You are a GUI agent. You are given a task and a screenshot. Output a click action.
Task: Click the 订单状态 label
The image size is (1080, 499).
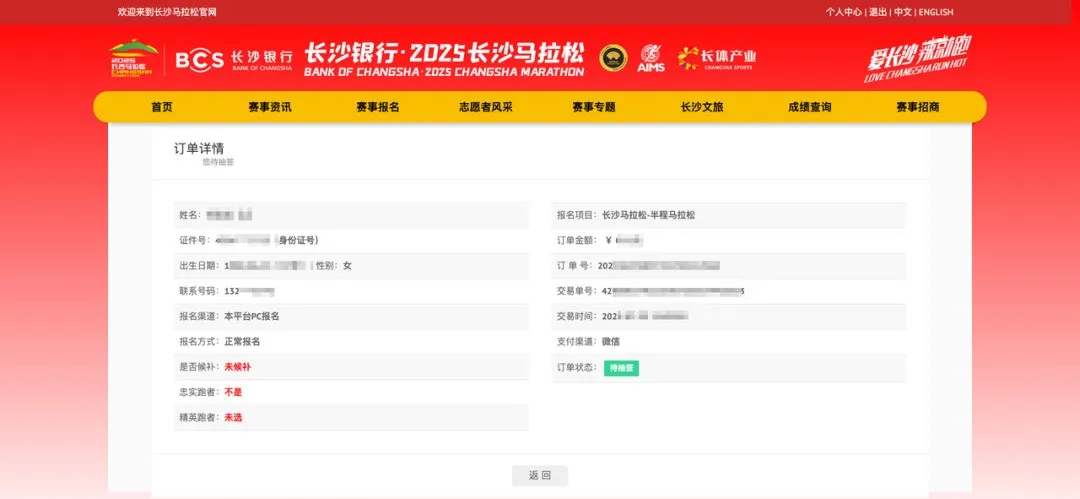577,367
